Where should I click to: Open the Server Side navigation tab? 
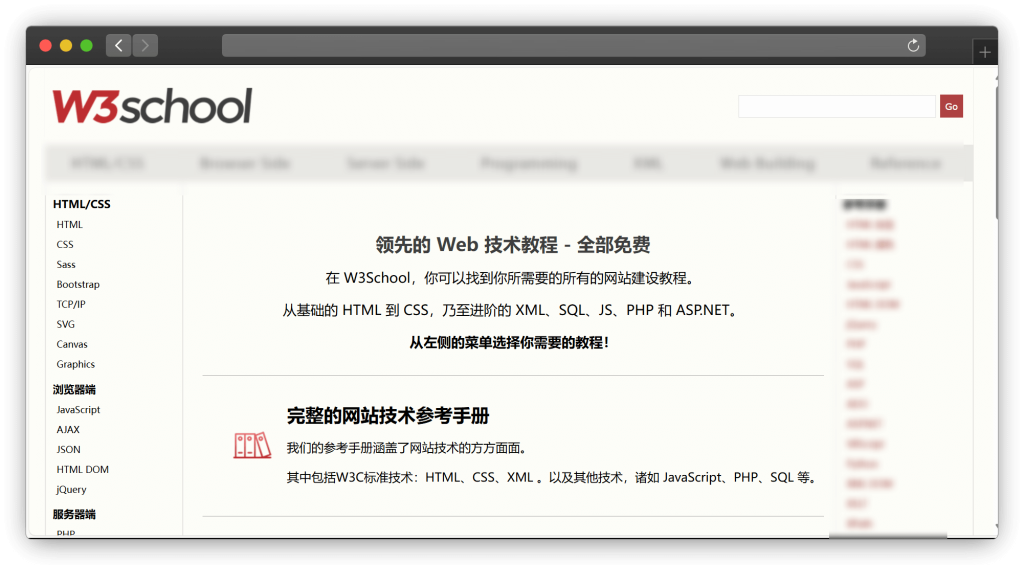pyautogui.click(x=386, y=163)
